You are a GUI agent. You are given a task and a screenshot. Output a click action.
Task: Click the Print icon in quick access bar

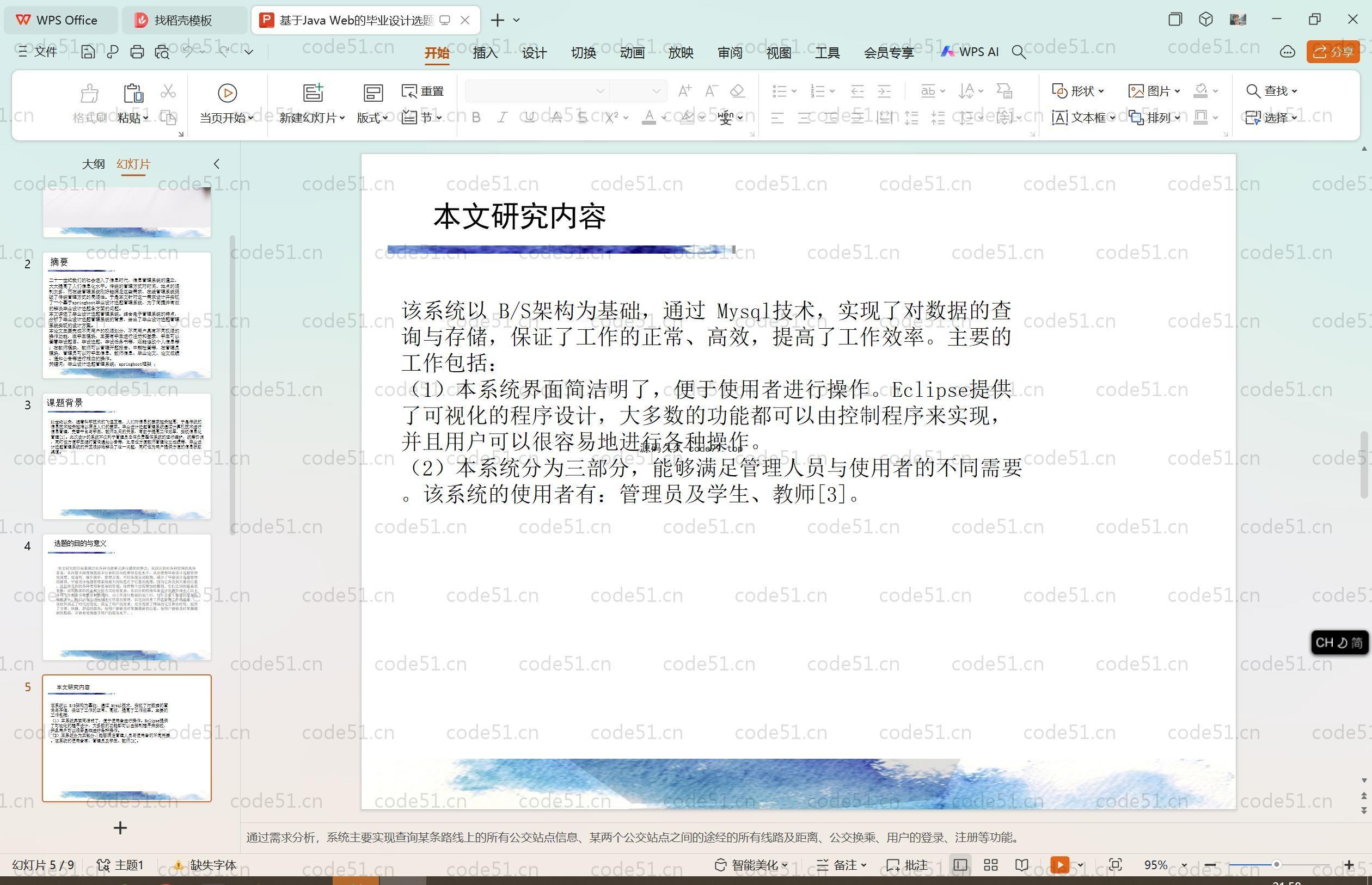(x=137, y=52)
